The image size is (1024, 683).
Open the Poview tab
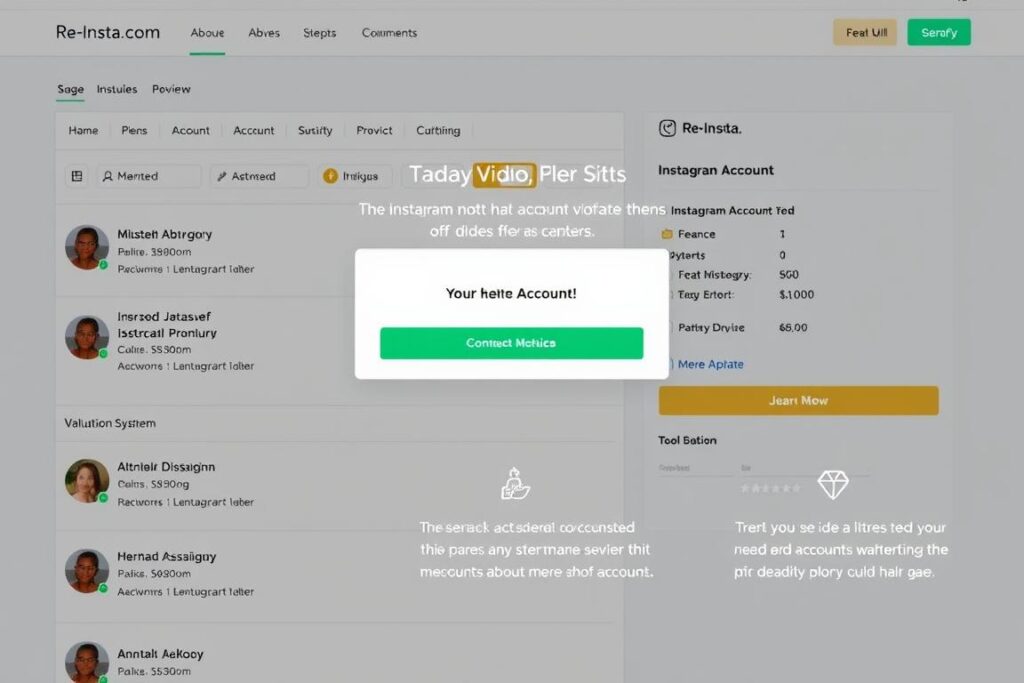[171, 89]
